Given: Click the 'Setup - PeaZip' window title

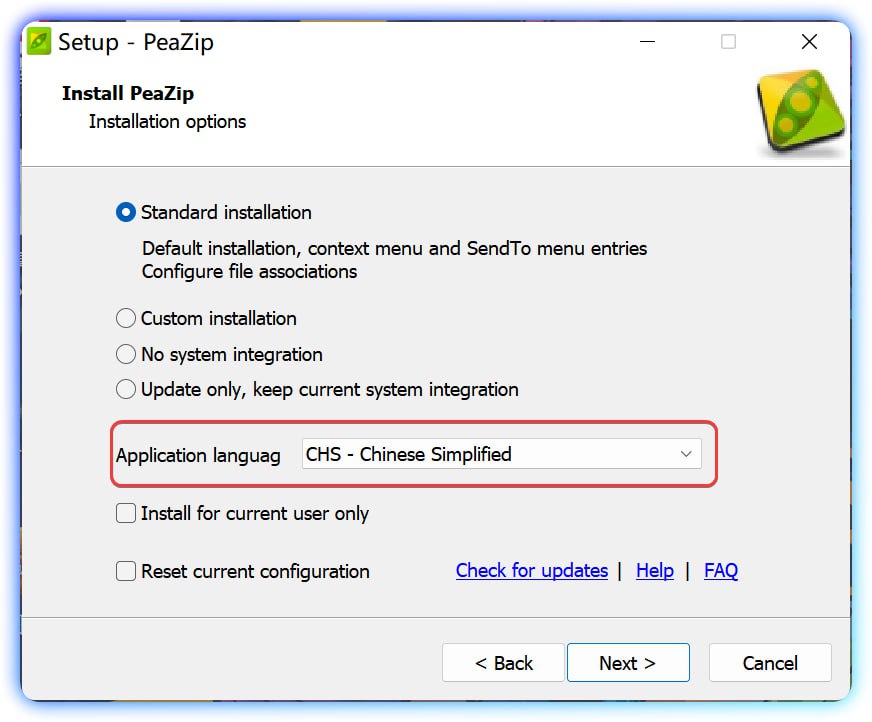Looking at the screenshot, I should 136,42.
